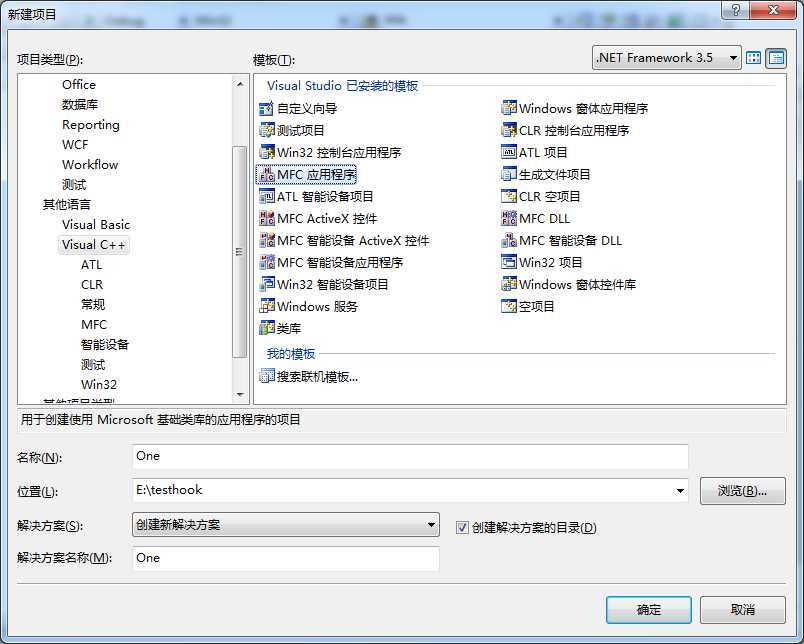This screenshot has height=644, width=804.
Task: Select MFC ActiveX 控件 template icon
Action: pyautogui.click(x=267, y=218)
